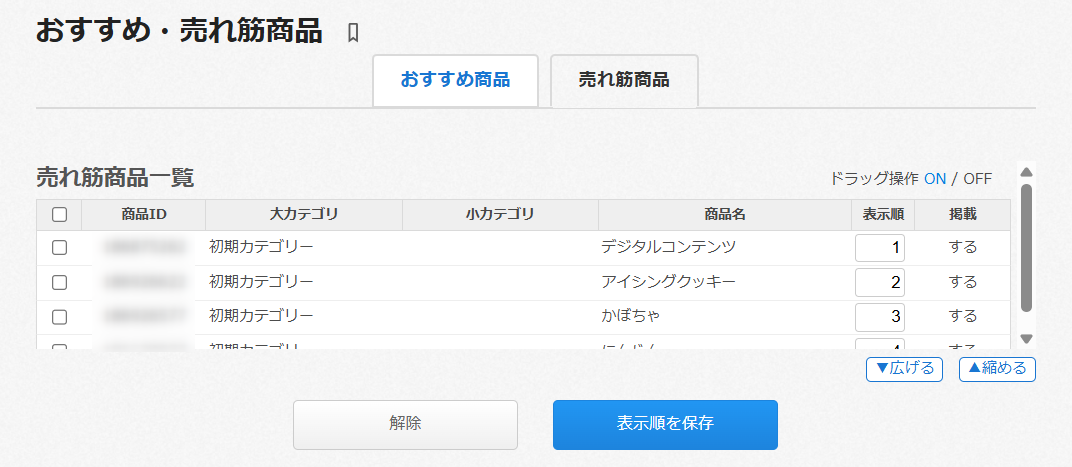This screenshot has height=467, width=1072.
Task: Toggle the select-all checkbox in the table header
Action: pyautogui.click(x=59, y=214)
